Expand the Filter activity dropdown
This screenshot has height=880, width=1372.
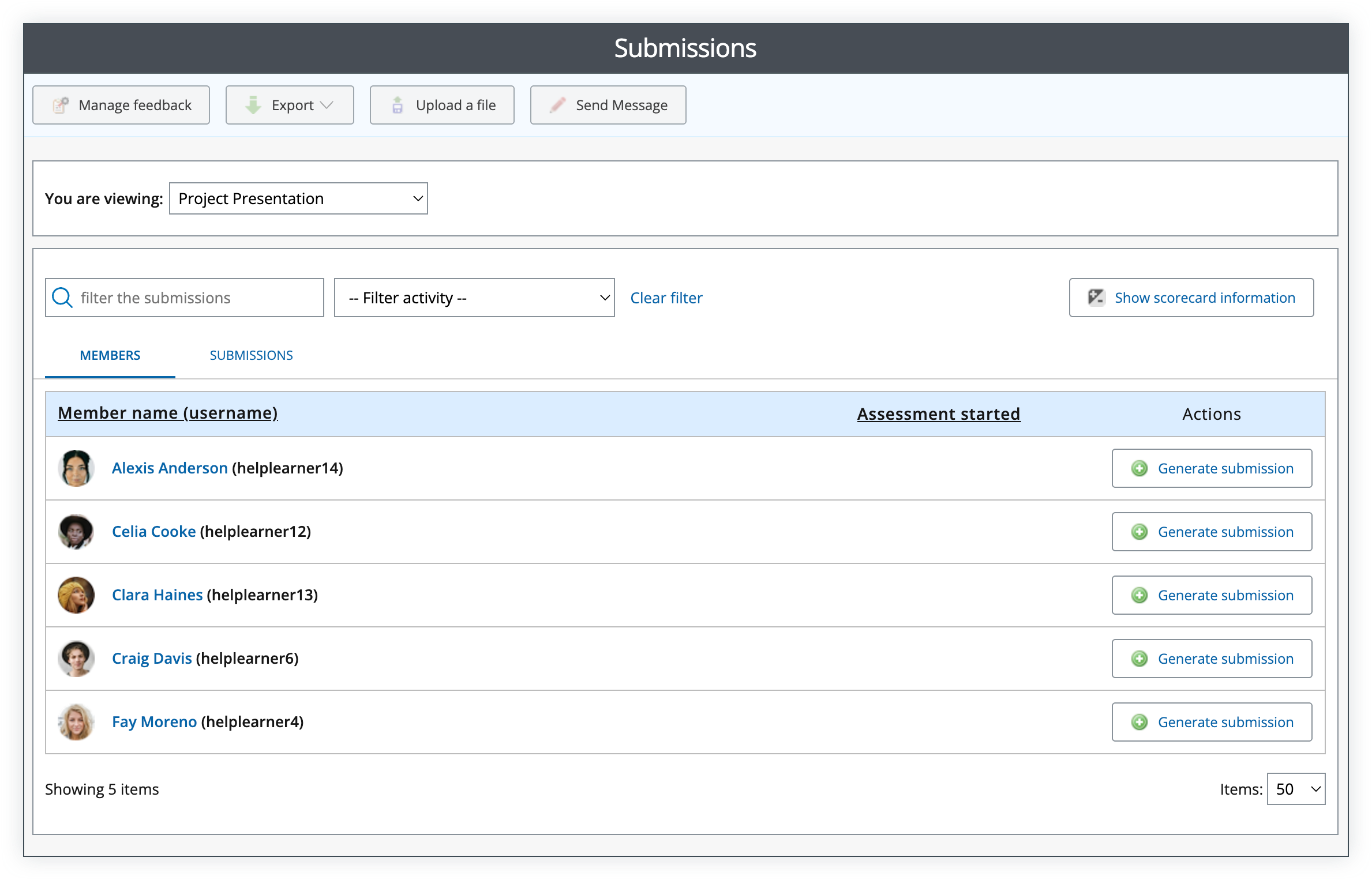coord(474,298)
